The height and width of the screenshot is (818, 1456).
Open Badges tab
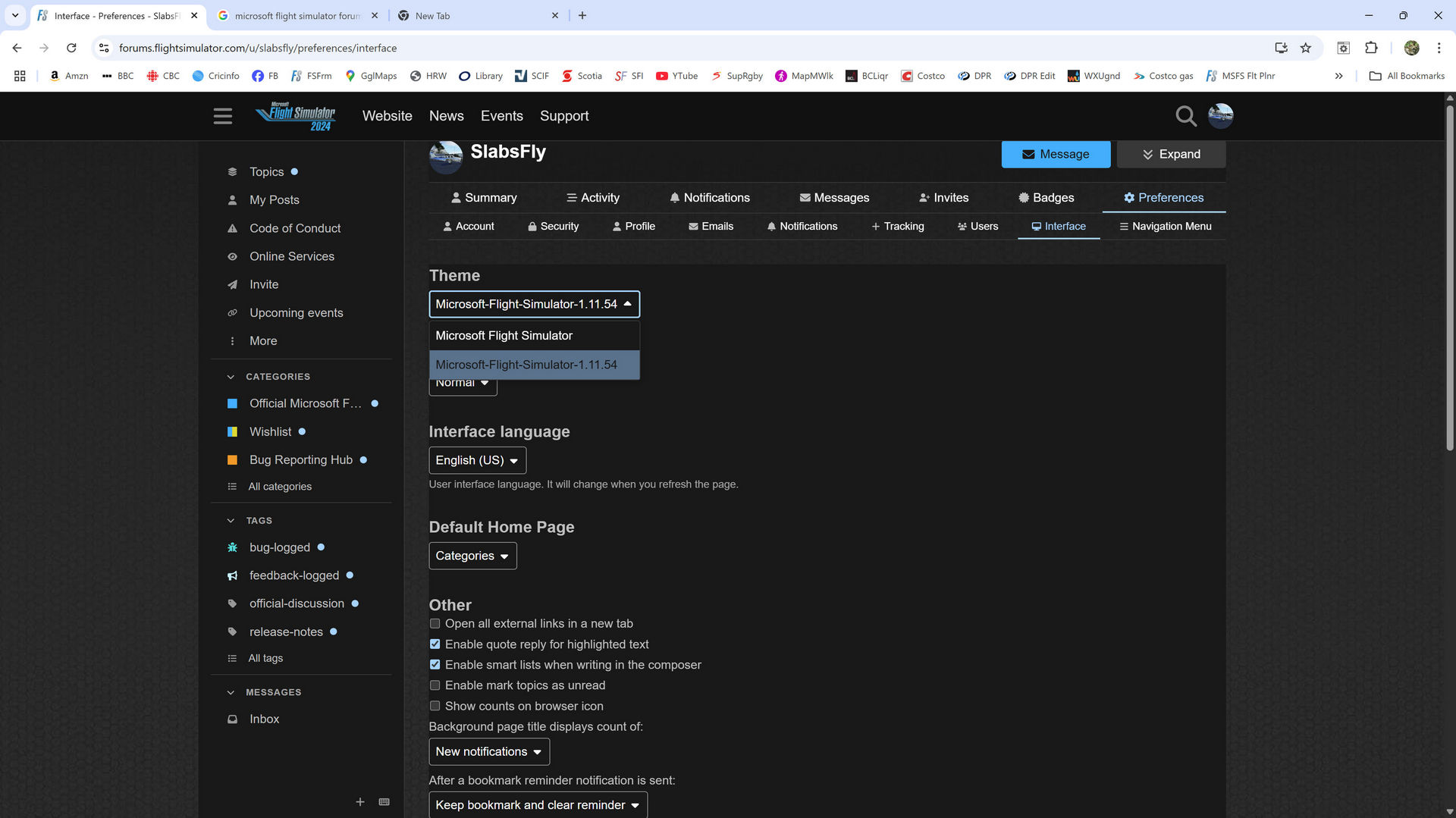click(x=1046, y=198)
